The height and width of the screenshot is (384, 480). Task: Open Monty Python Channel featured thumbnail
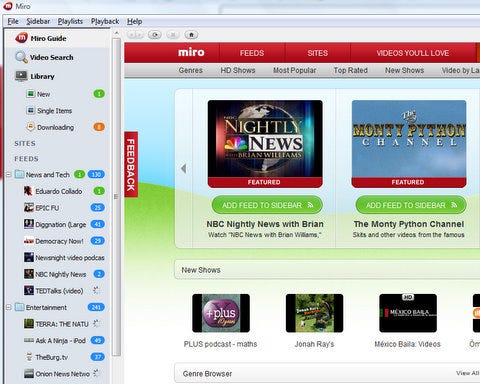pyautogui.click(x=409, y=144)
